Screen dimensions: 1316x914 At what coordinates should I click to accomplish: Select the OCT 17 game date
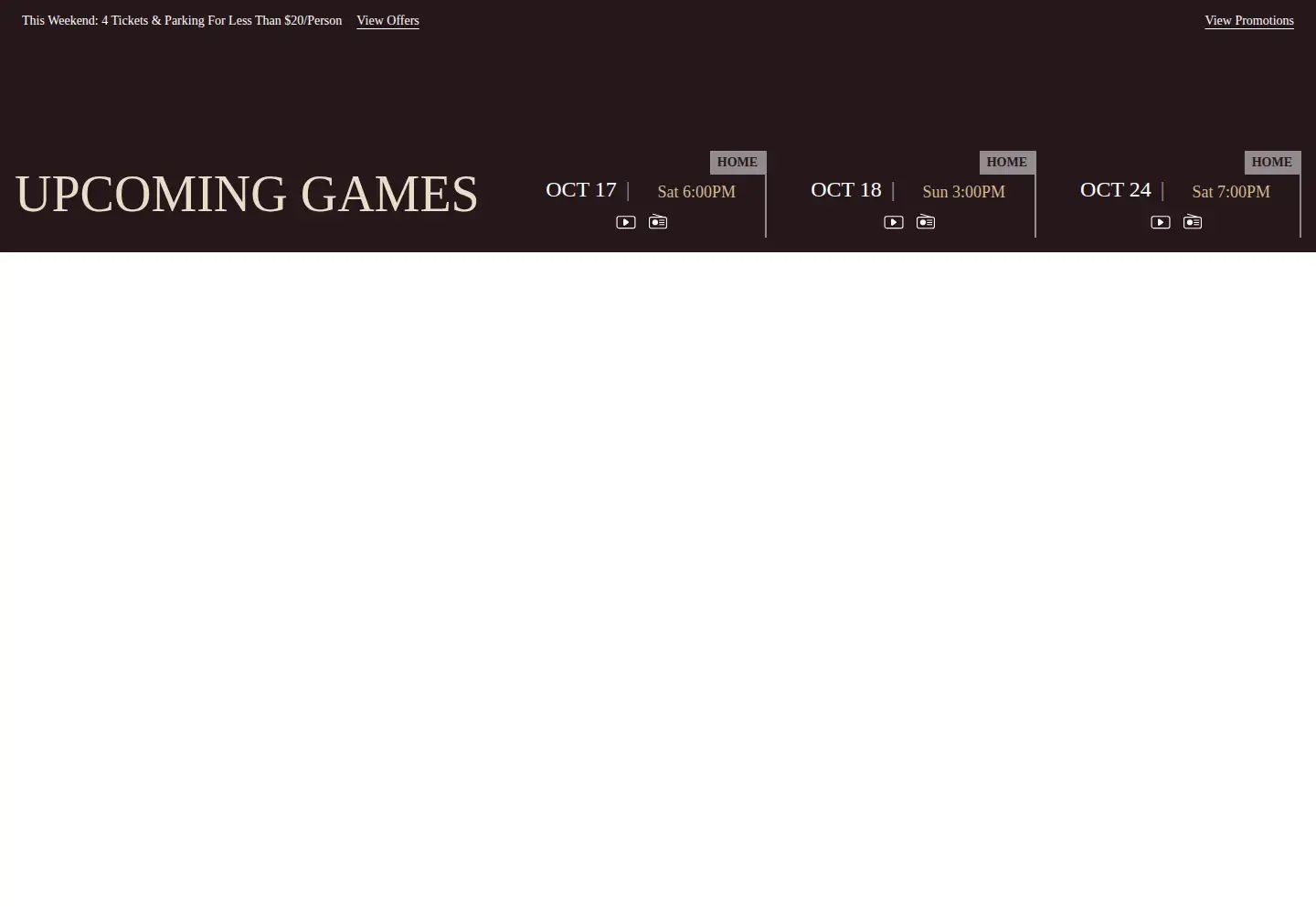click(x=581, y=190)
